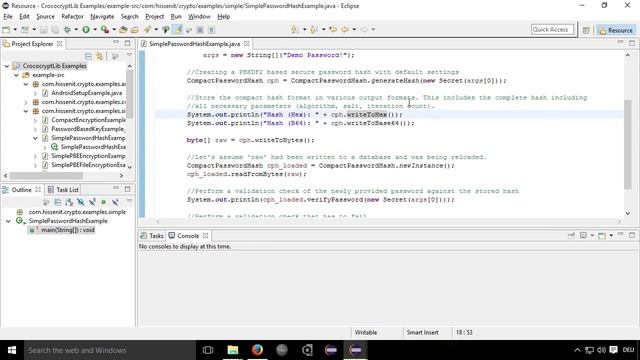Screen dimensions: 640x360
Task: Open the Window menu
Action: pos(199,16)
